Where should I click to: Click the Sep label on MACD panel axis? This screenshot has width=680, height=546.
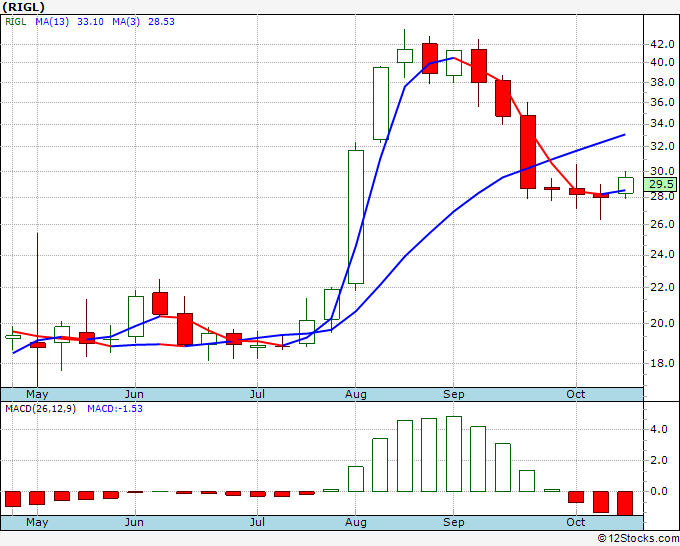tap(453, 522)
